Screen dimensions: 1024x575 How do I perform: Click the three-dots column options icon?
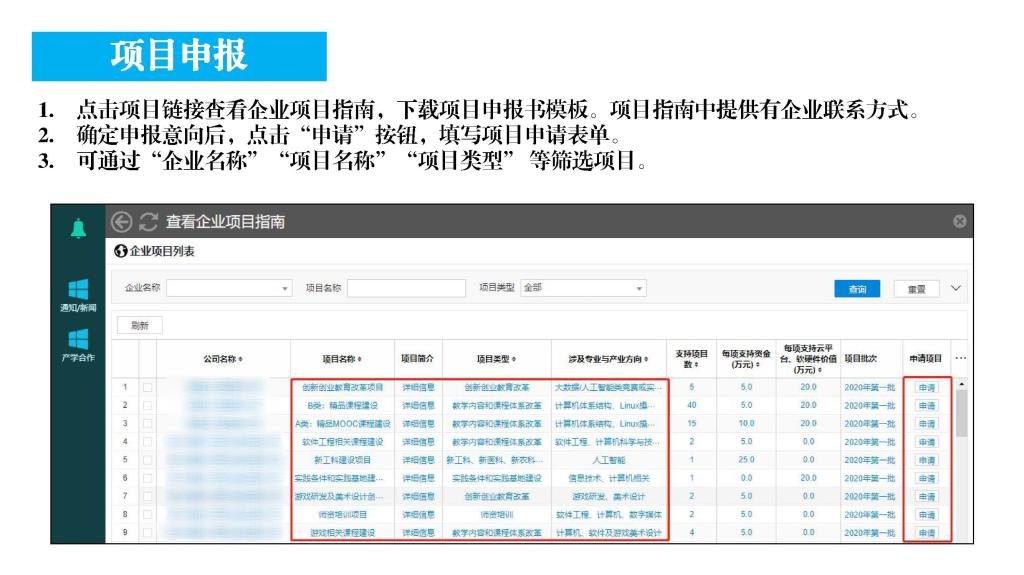click(961, 358)
